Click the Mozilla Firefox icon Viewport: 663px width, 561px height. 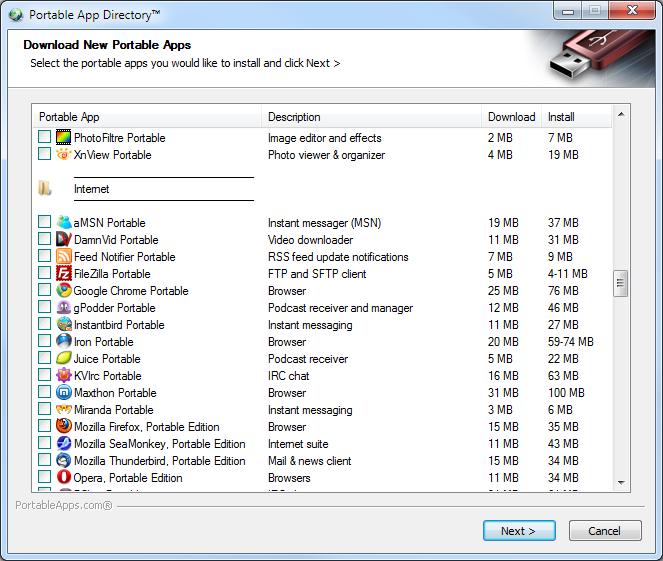click(64, 427)
